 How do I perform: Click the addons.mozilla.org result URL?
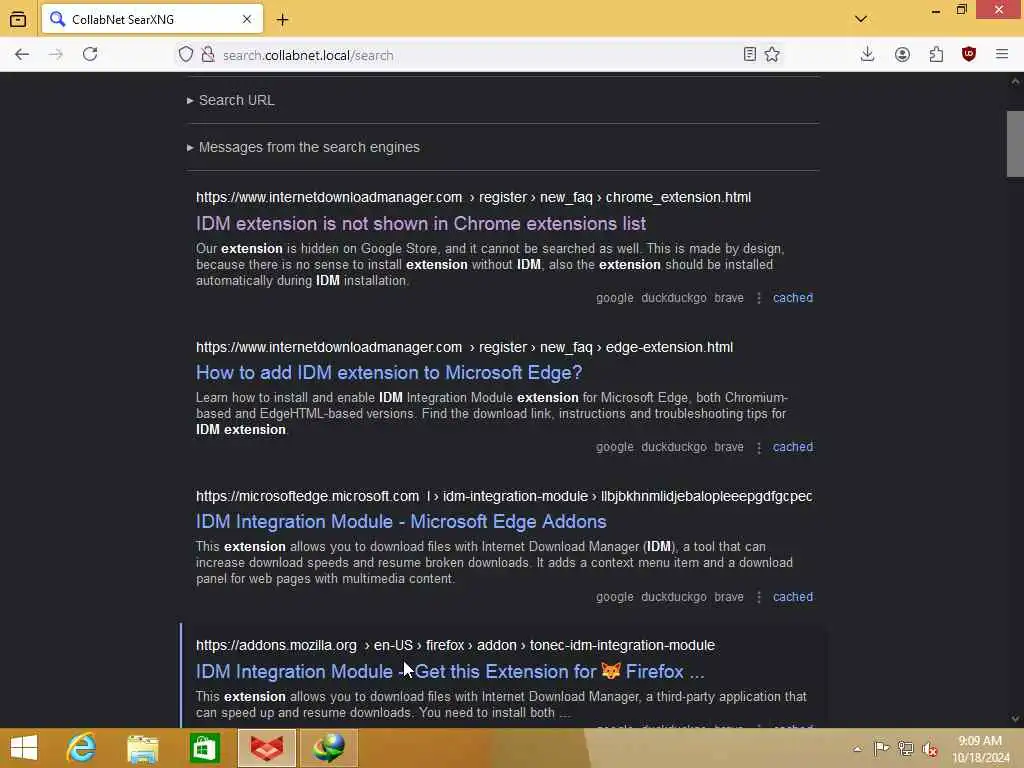click(455, 645)
